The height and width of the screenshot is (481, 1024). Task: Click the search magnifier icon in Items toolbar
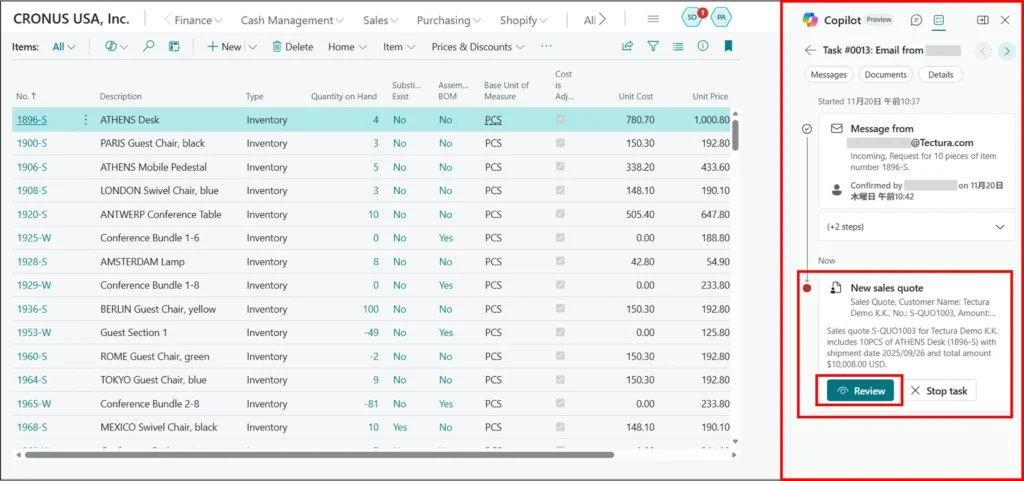(x=149, y=46)
